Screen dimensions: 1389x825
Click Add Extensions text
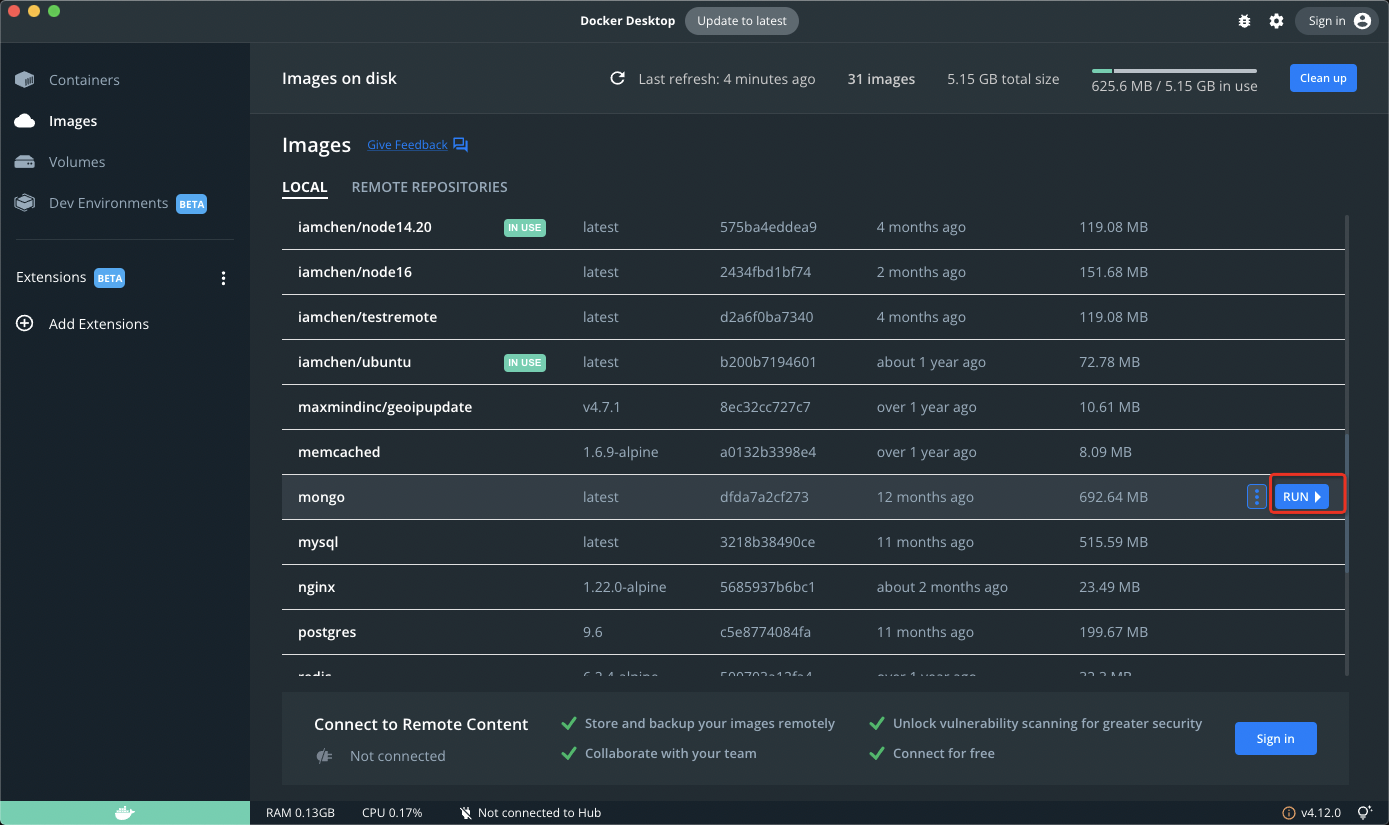click(99, 324)
